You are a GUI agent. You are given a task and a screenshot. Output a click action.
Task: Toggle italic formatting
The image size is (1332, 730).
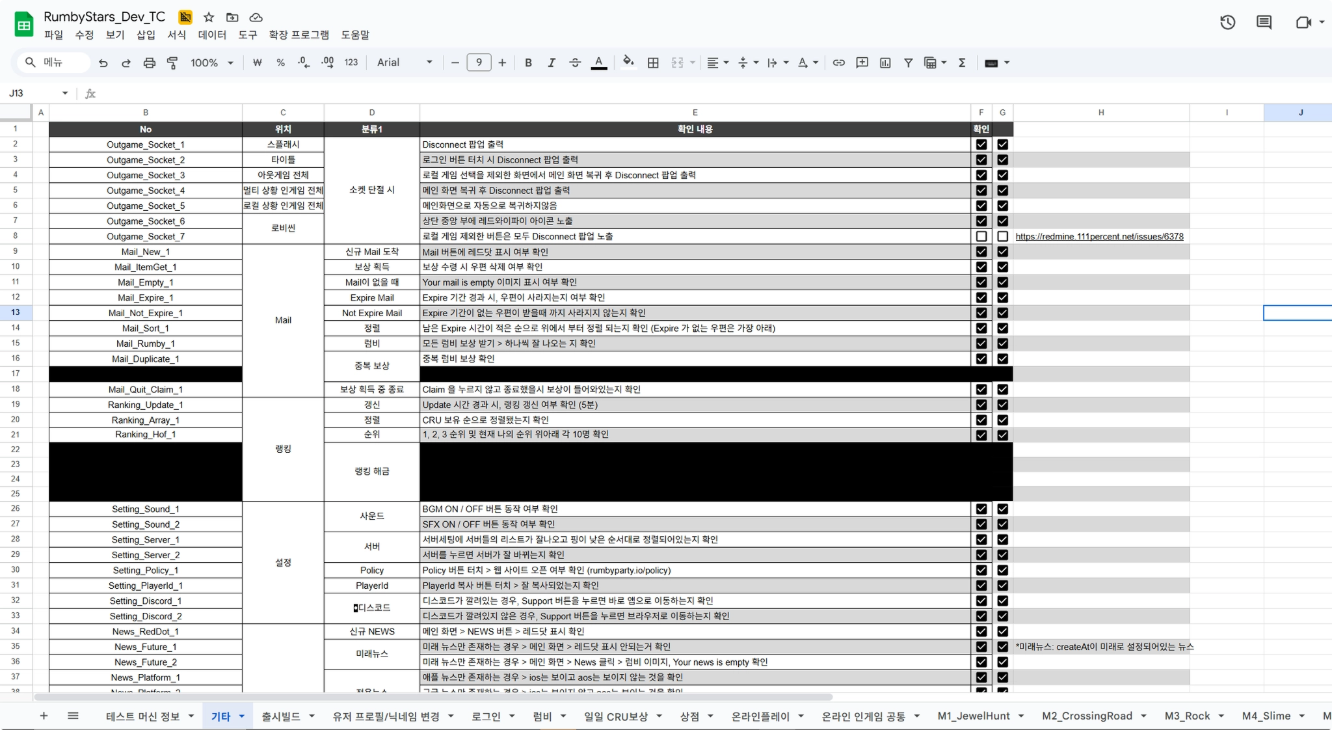pos(551,63)
